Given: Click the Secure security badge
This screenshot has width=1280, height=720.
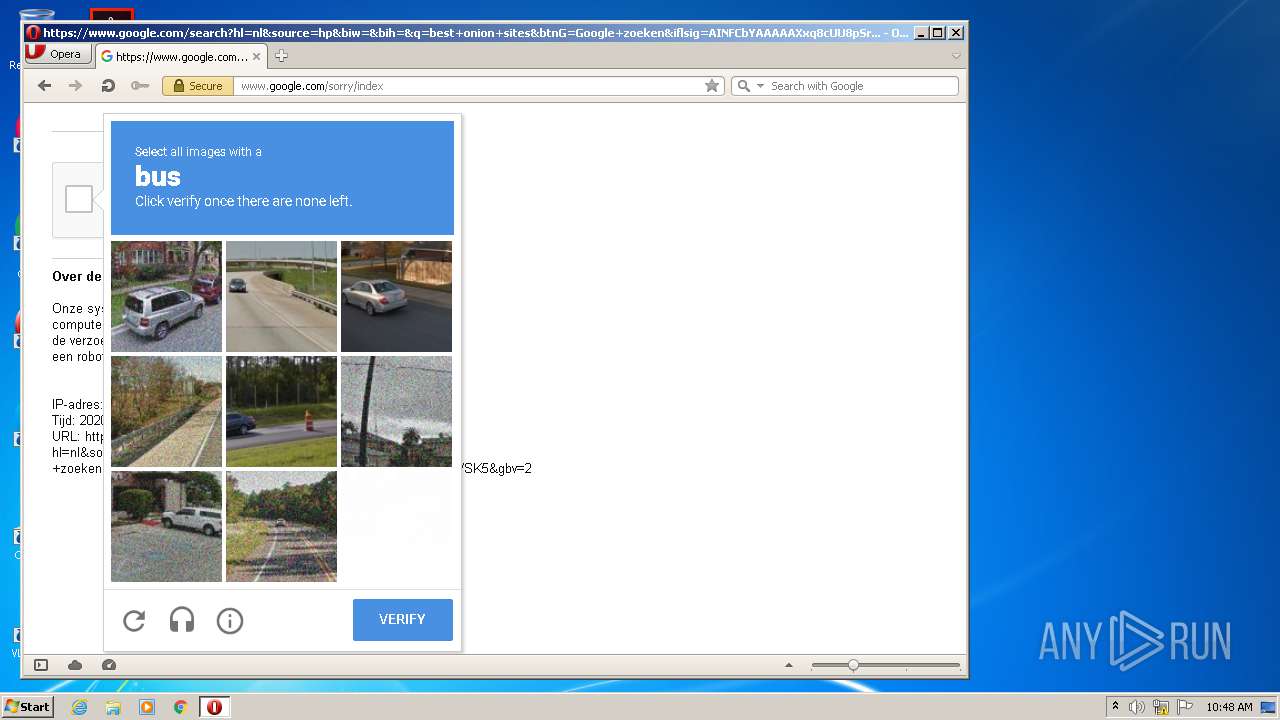Looking at the screenshot, I should tap(198, 86).
